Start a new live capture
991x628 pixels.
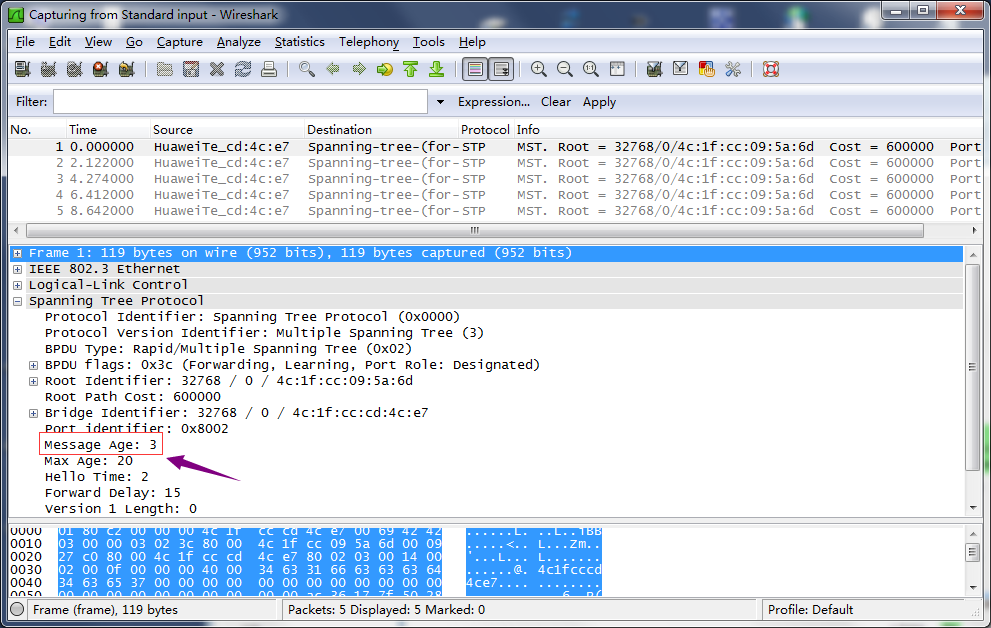pos(75,69)
